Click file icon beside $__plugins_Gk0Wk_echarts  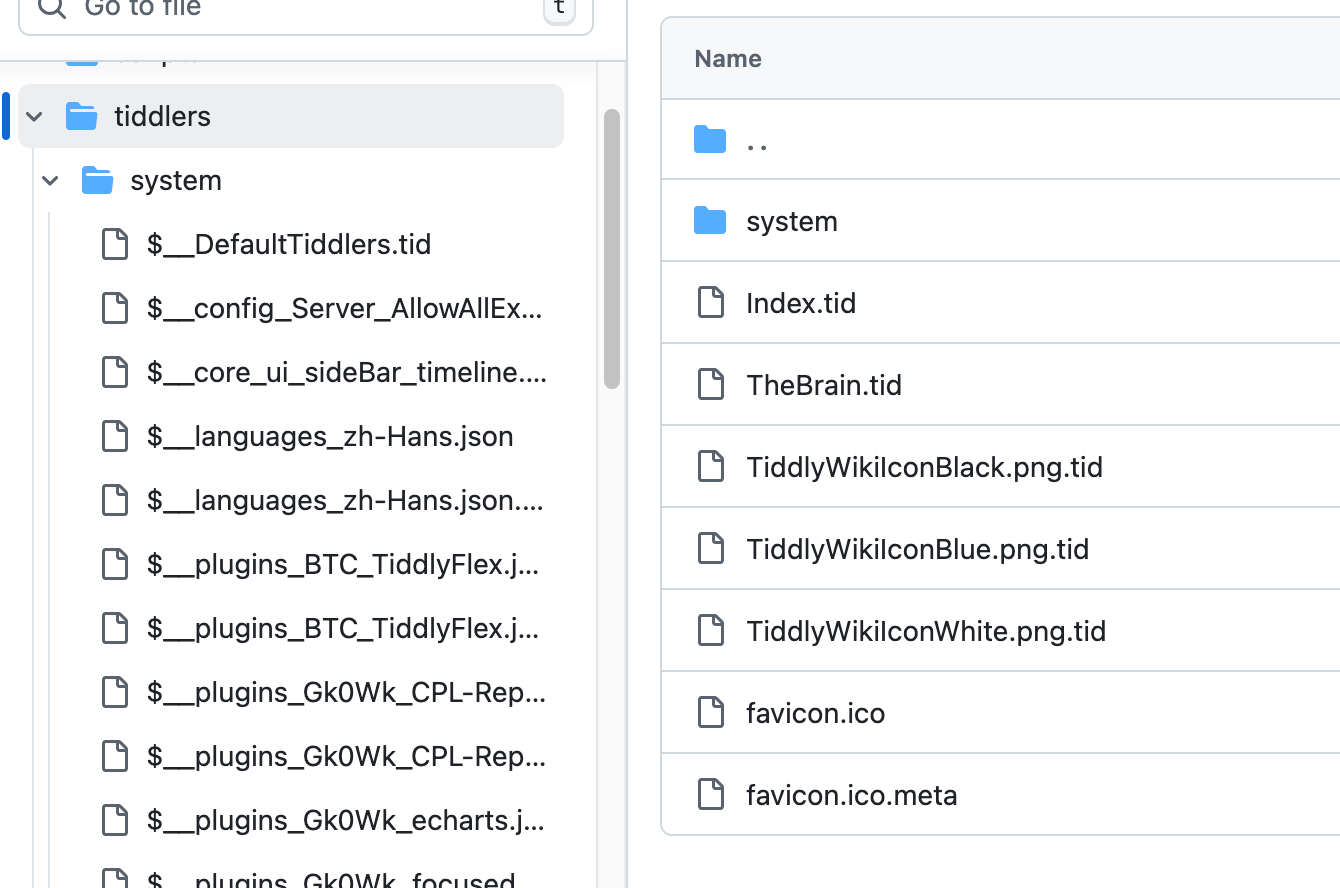coord(115,821)
